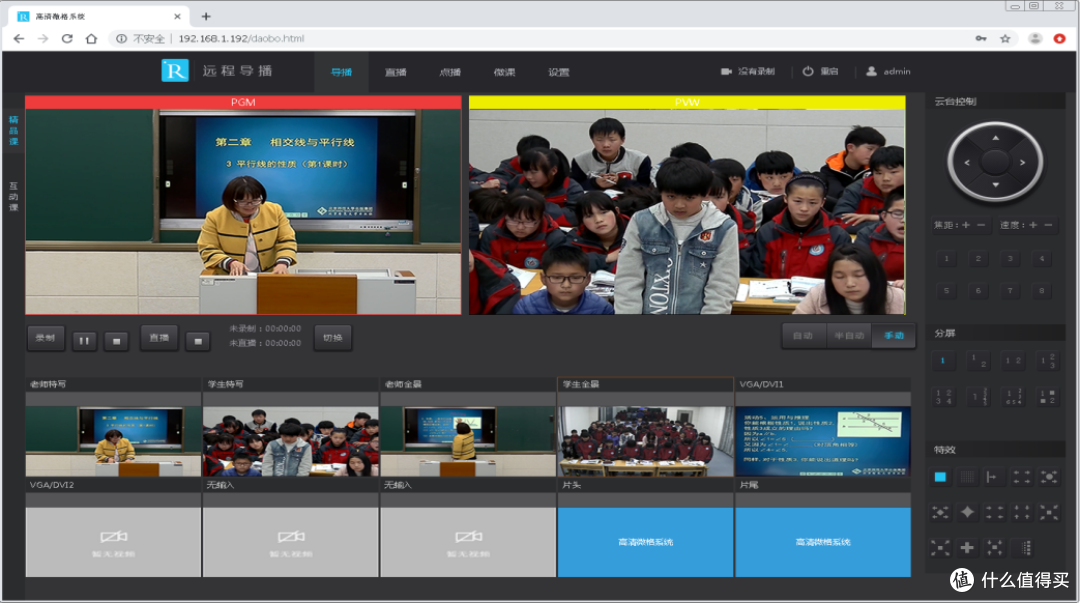This screenshot has height=603, width=1080.
Task: Recall PTZ preset position 3
Action: point(1010,259)
